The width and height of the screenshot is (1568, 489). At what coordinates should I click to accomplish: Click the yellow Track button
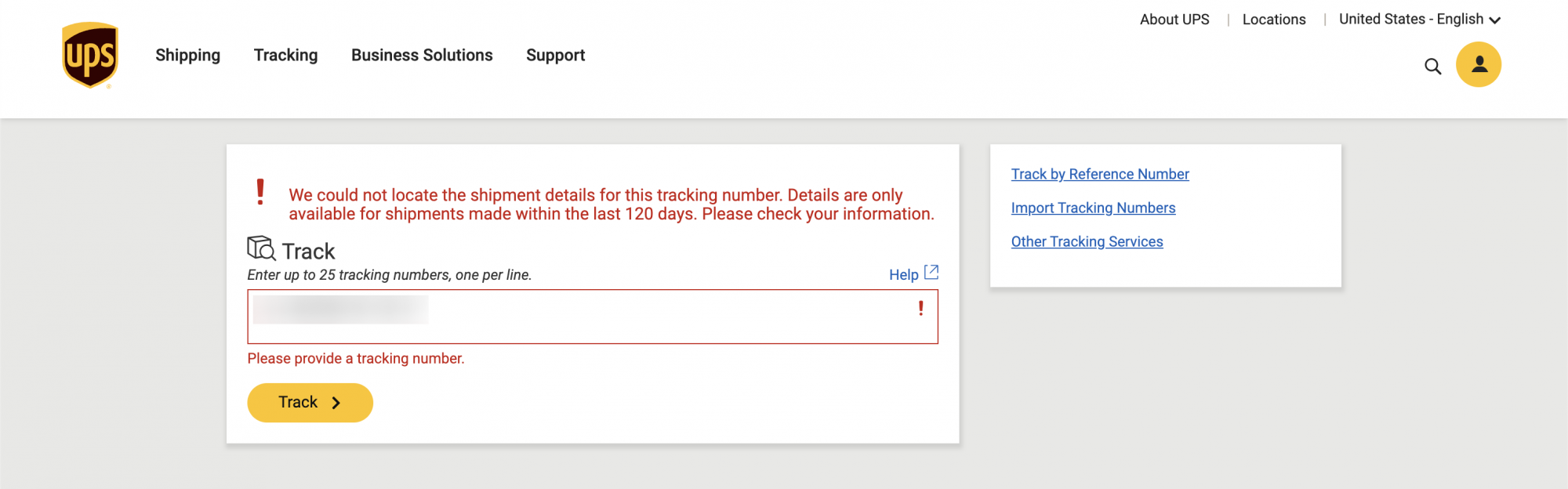click(310, 403)
